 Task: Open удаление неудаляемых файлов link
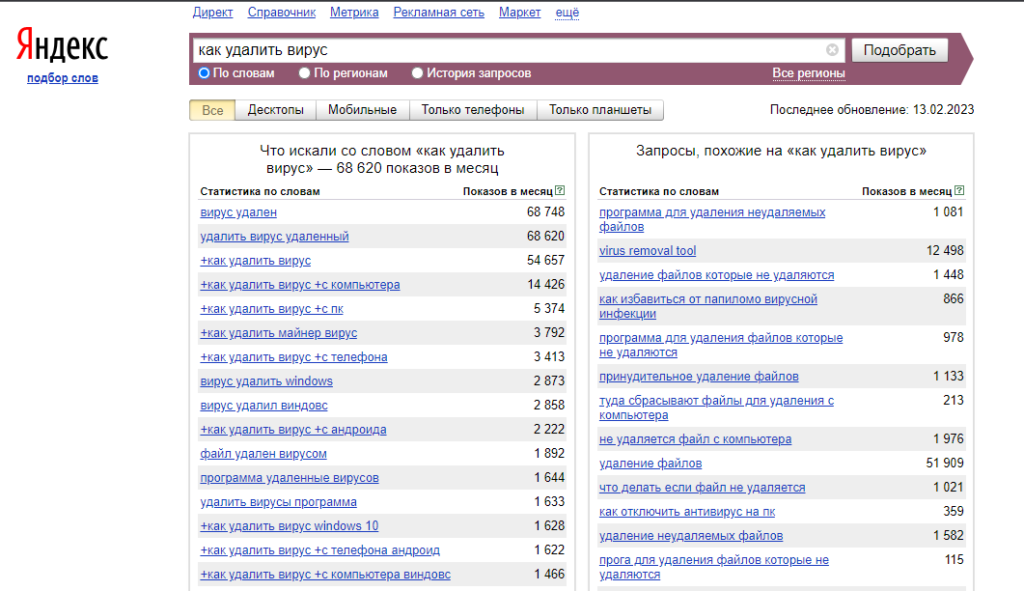[691, 536]
